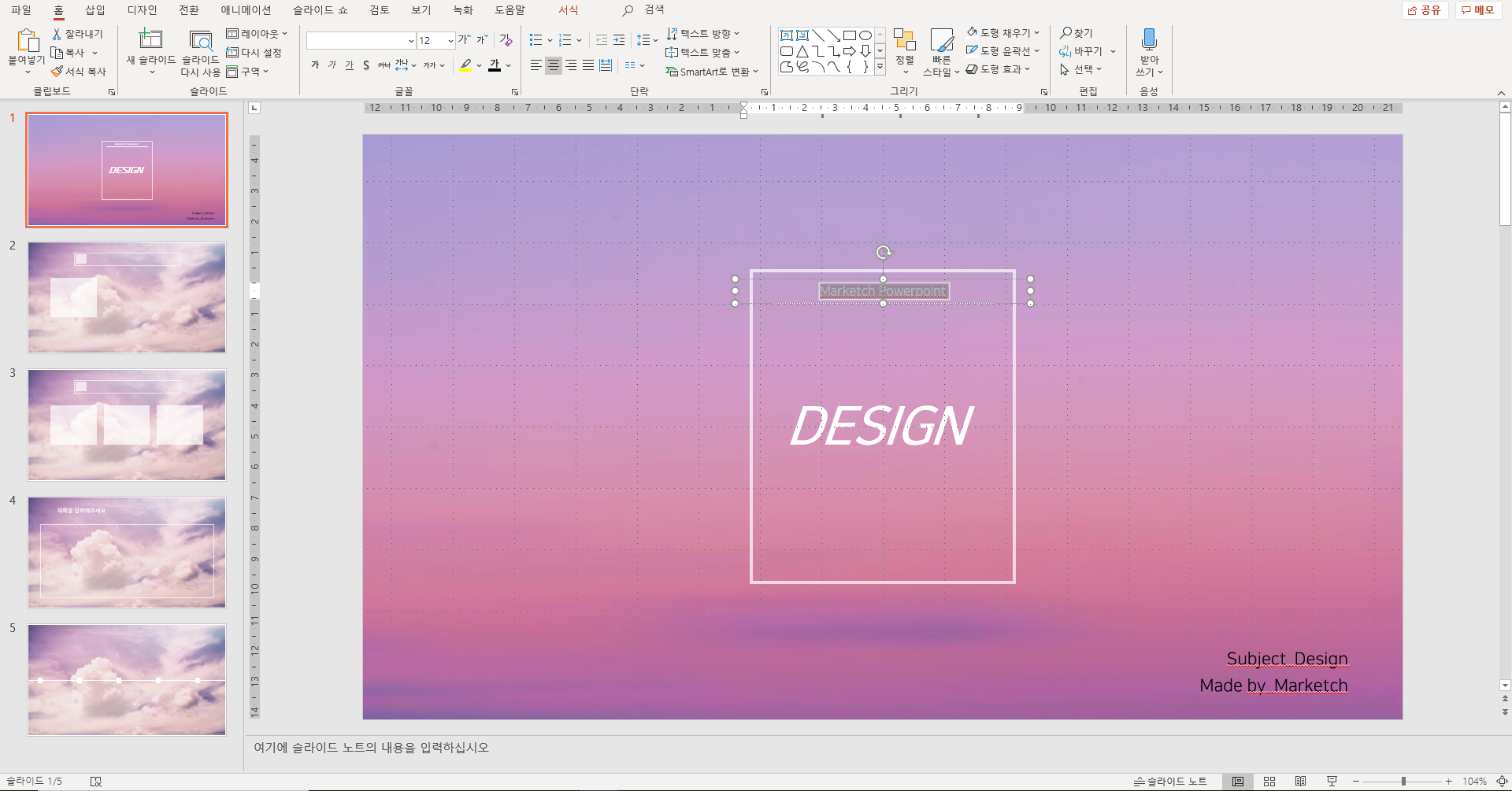The height and width of the screenshot is (791, 1512).
Task: Click the Format Painter (서식 복사) brush
Action: click(x=57, y=72)
